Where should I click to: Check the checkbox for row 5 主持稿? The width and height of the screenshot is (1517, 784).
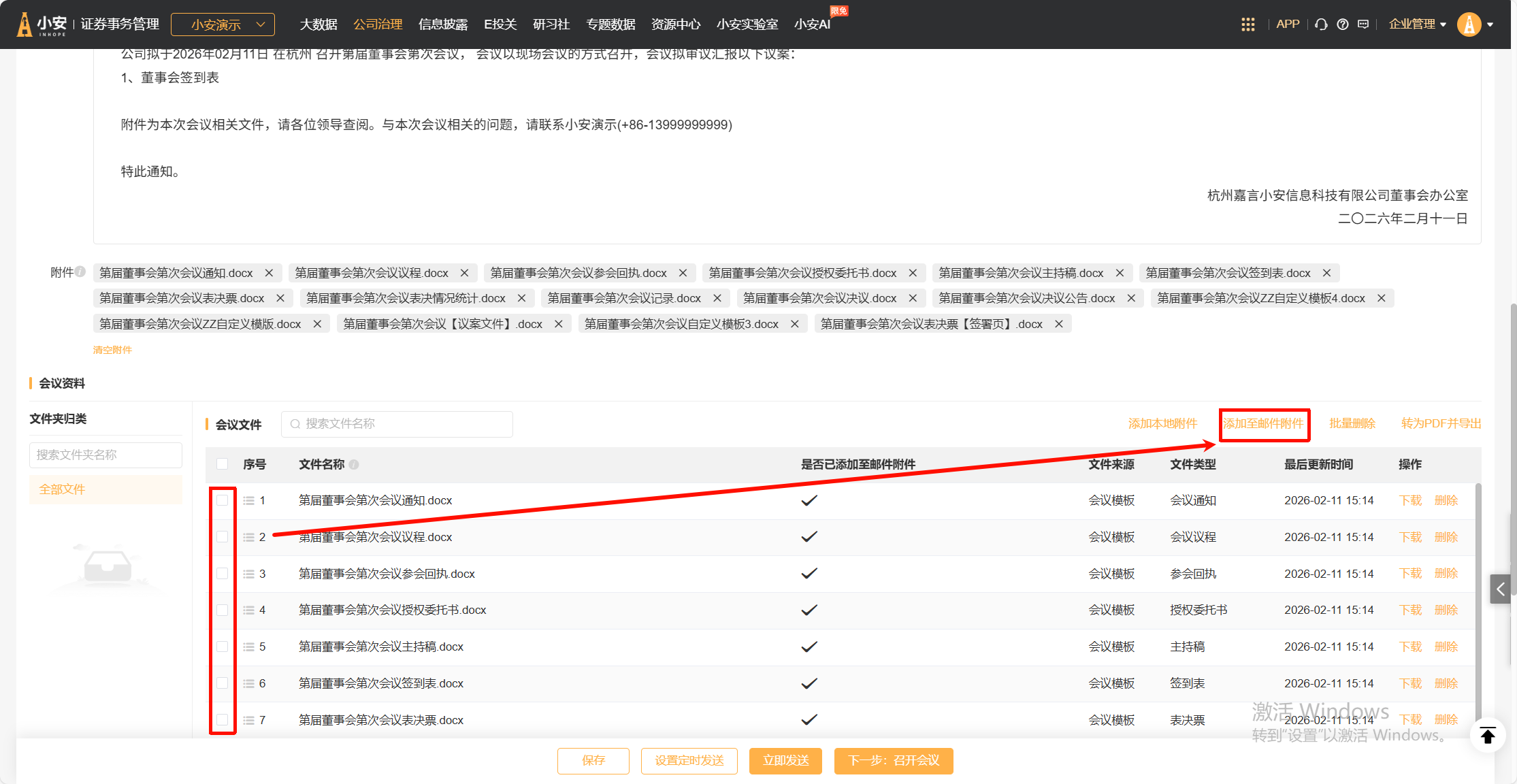(222, 647)
